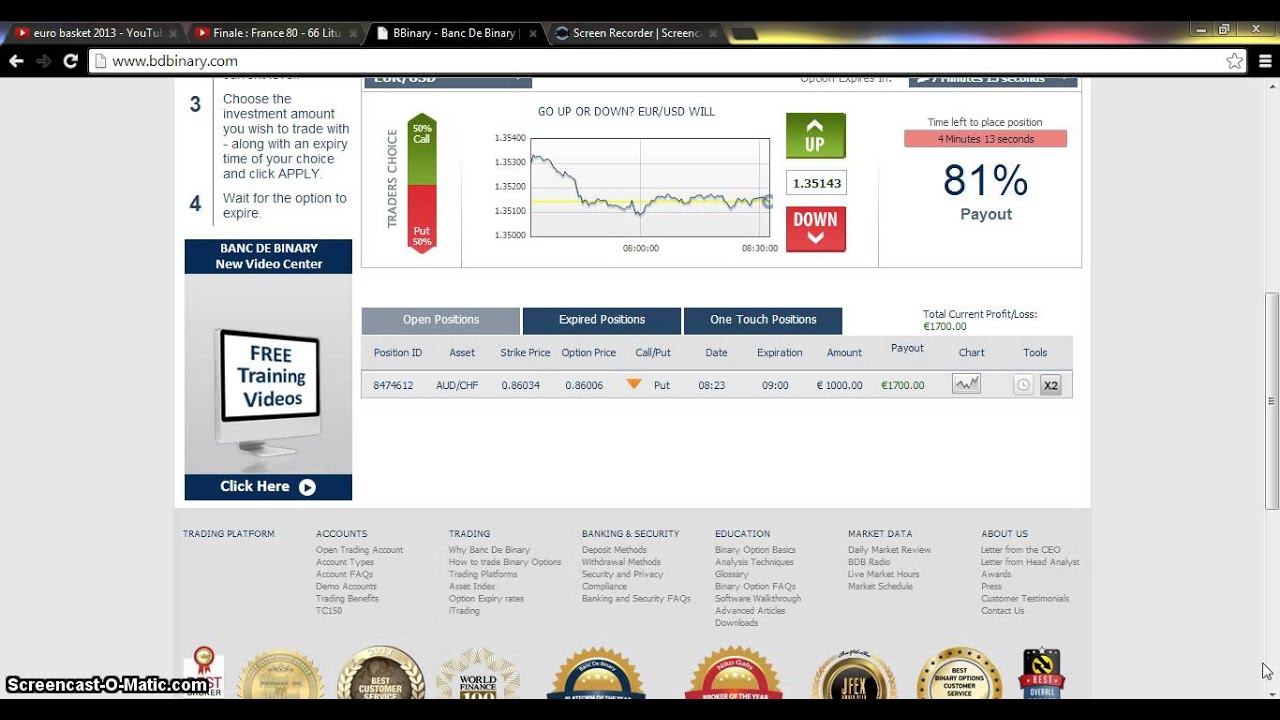Click the € 1000.00 amount cell
This screenshot has width=1280, height=720.
tap(839, 385)
